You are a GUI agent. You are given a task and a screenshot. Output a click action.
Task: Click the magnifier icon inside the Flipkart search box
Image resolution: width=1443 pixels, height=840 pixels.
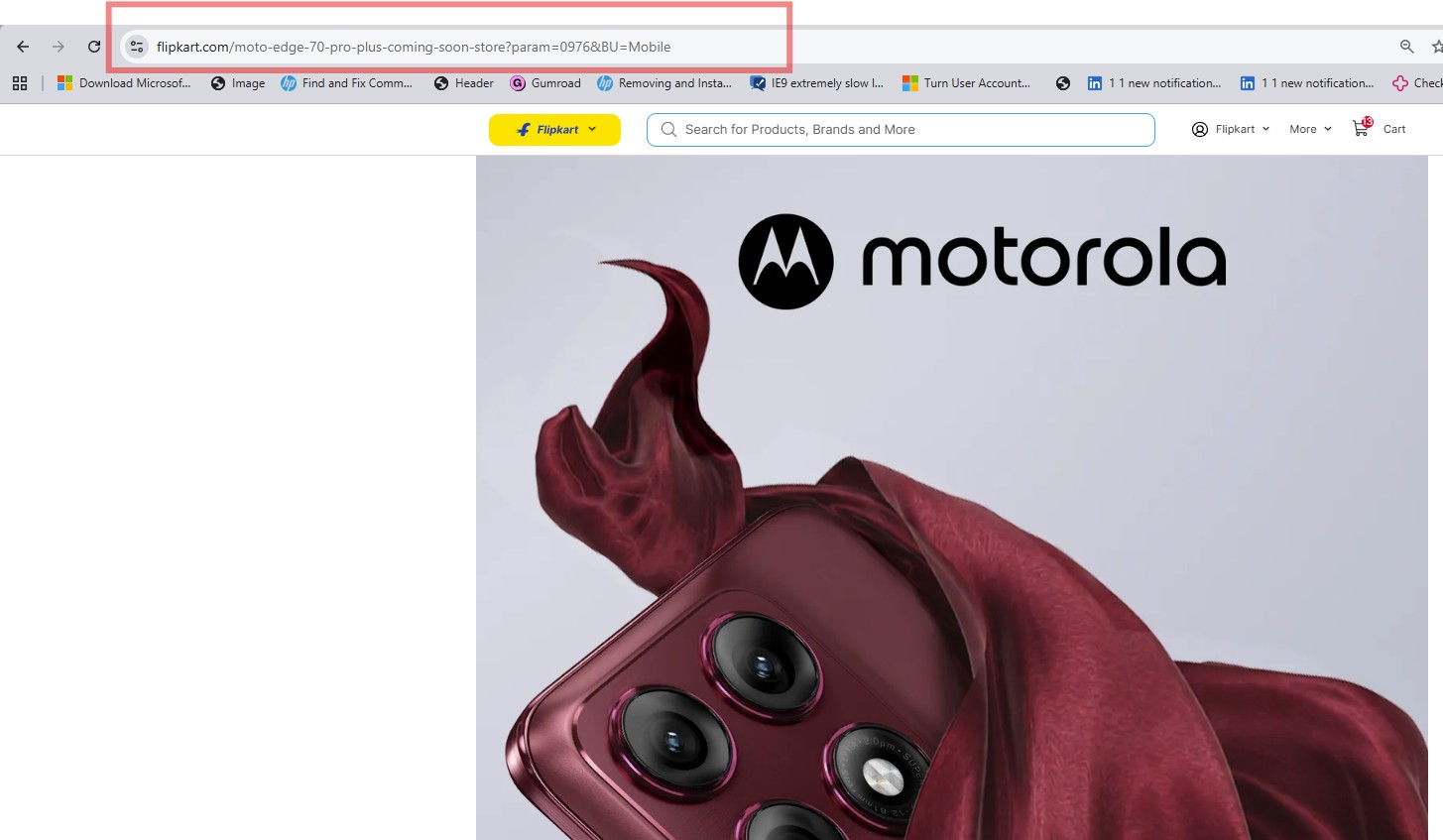click(x=668, y=130)
